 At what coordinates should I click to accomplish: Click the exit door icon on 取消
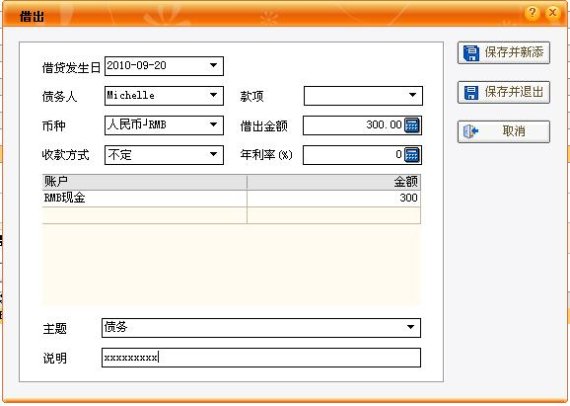coord(471,131)
